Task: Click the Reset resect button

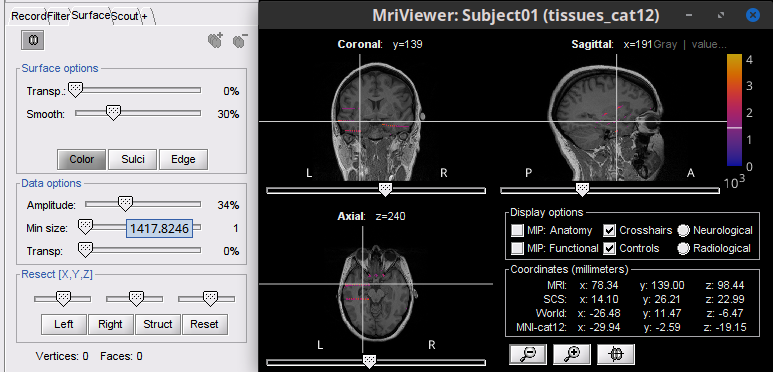Action: [204, 324]
